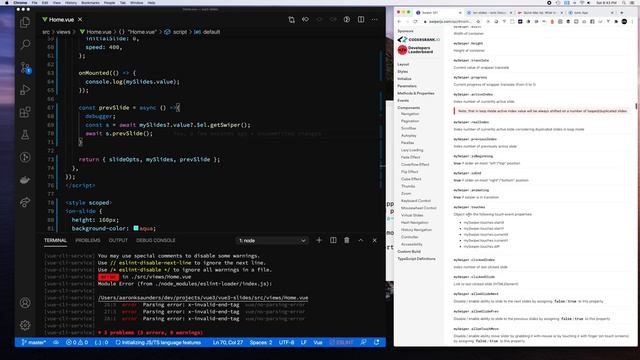The height and width of the screenshot is (360, 640).
Task: Split the terminal panel
Action: click(333, 240)
